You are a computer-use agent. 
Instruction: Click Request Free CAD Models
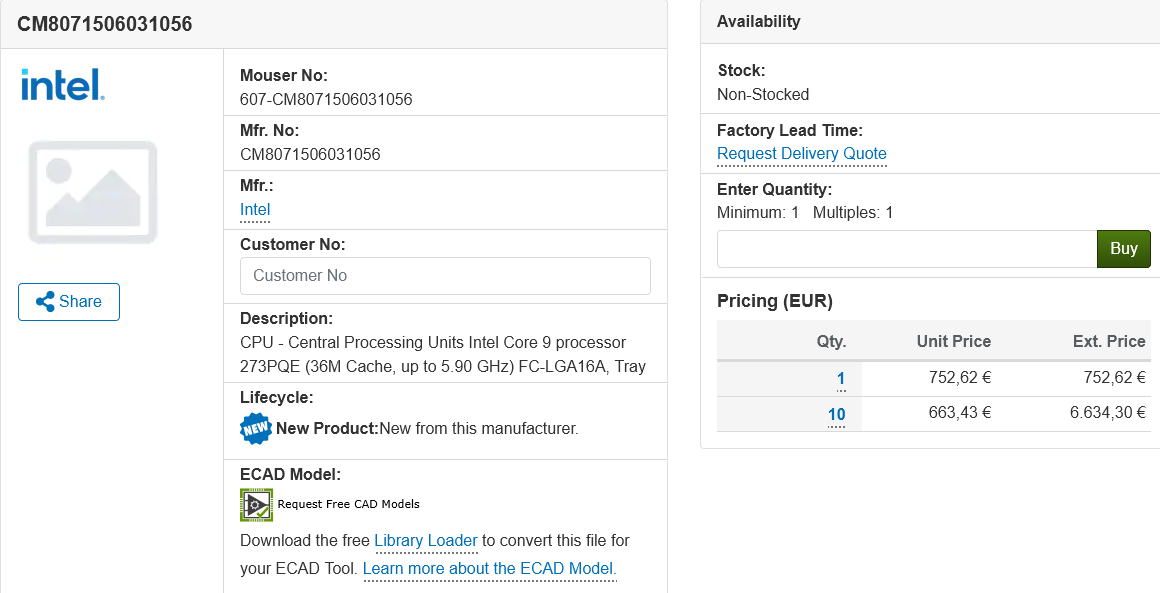(348, 504)
